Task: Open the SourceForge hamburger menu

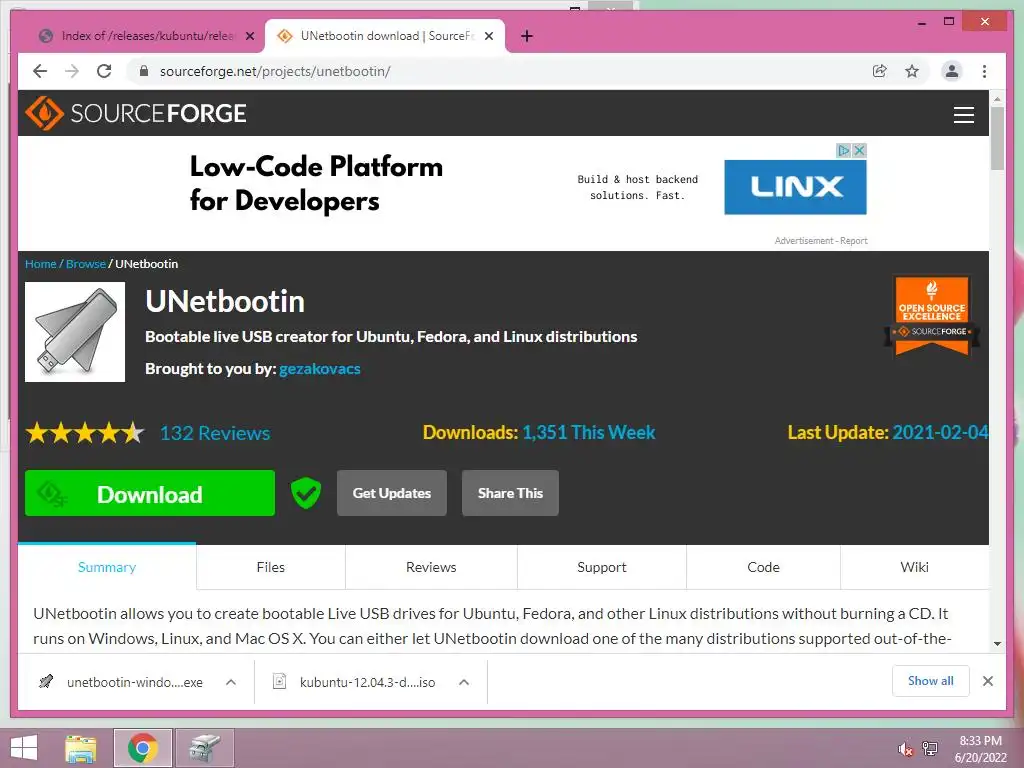Action: point(964,114)
